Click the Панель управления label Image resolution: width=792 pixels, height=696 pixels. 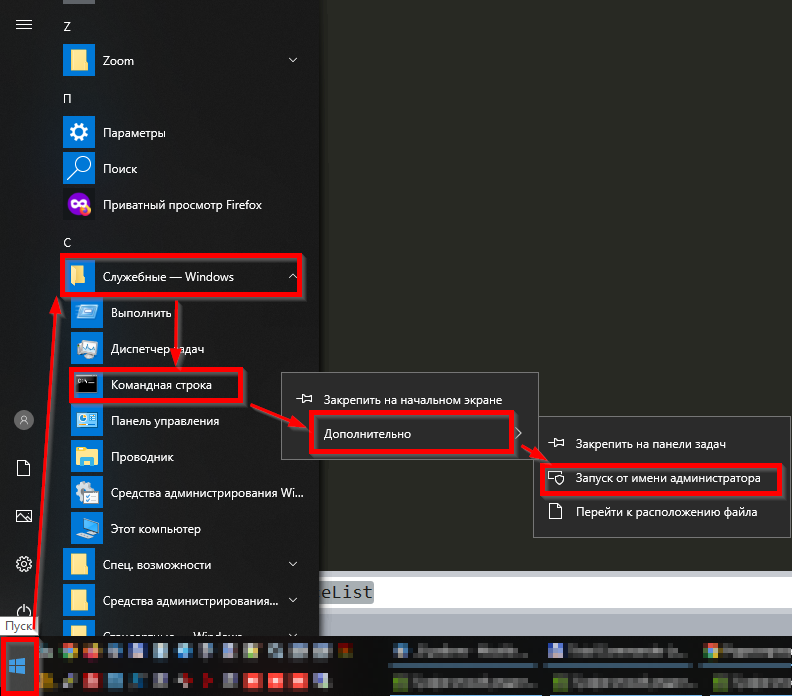(165, 421)
